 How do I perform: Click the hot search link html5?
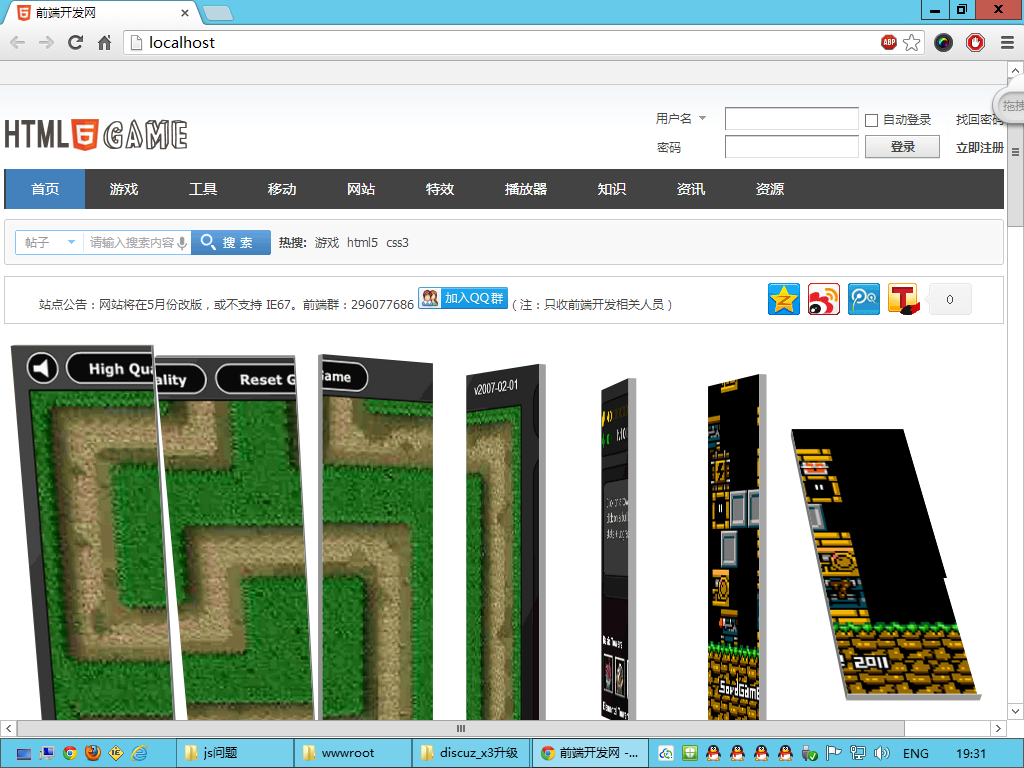(x=362, y=243)
